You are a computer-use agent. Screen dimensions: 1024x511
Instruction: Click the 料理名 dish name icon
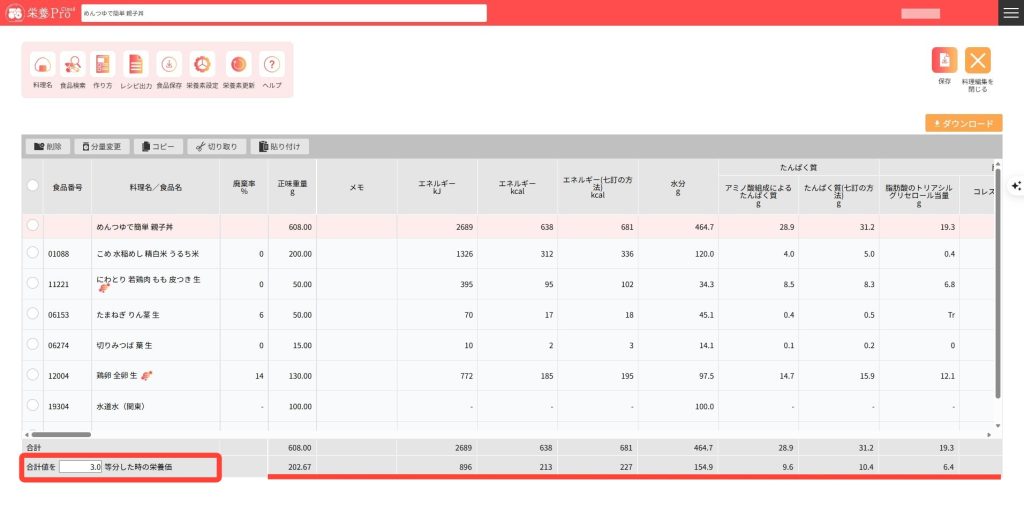(x=42, y=65)
